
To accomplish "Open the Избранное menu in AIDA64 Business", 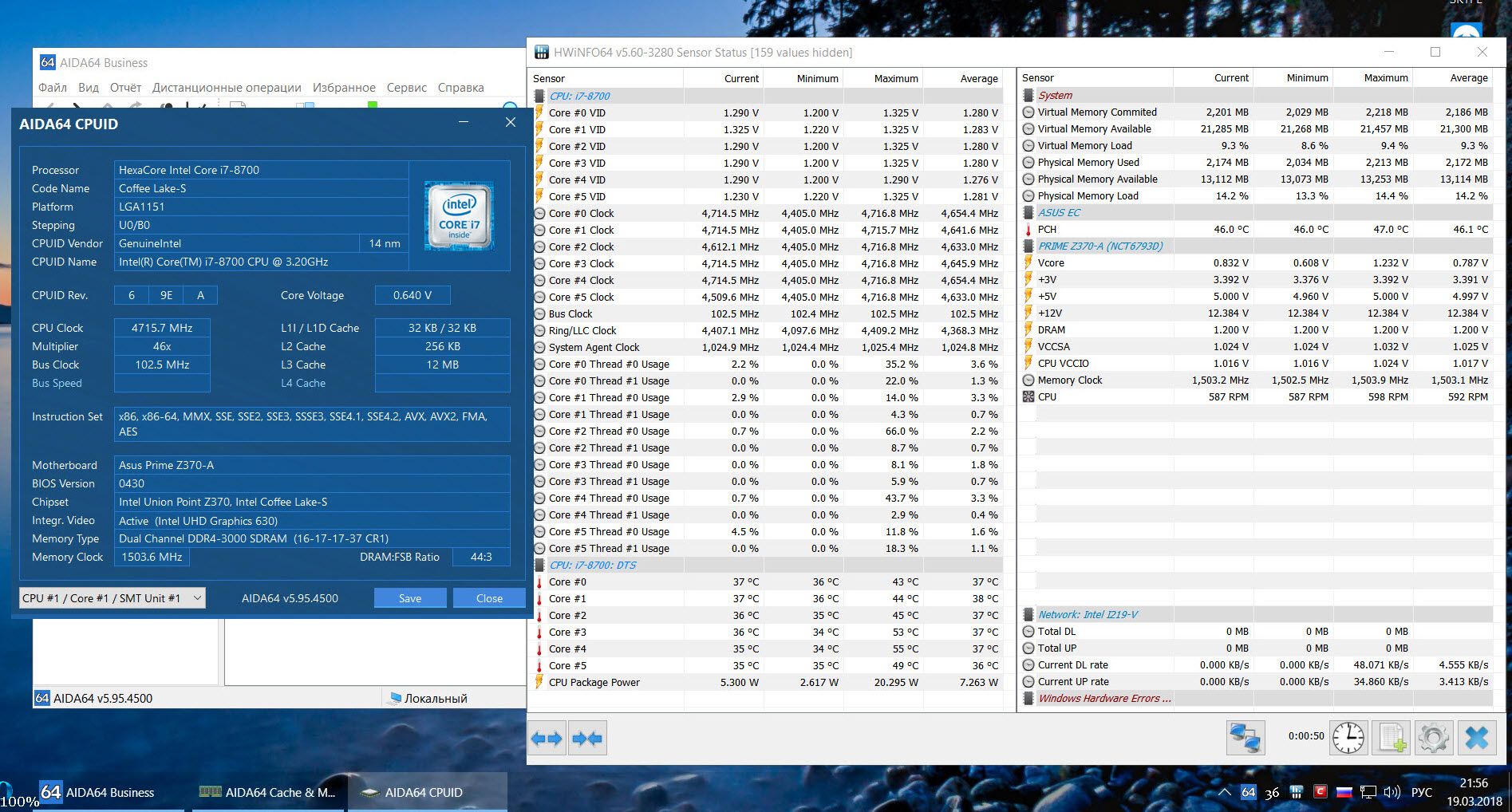I will pos(344,88).
